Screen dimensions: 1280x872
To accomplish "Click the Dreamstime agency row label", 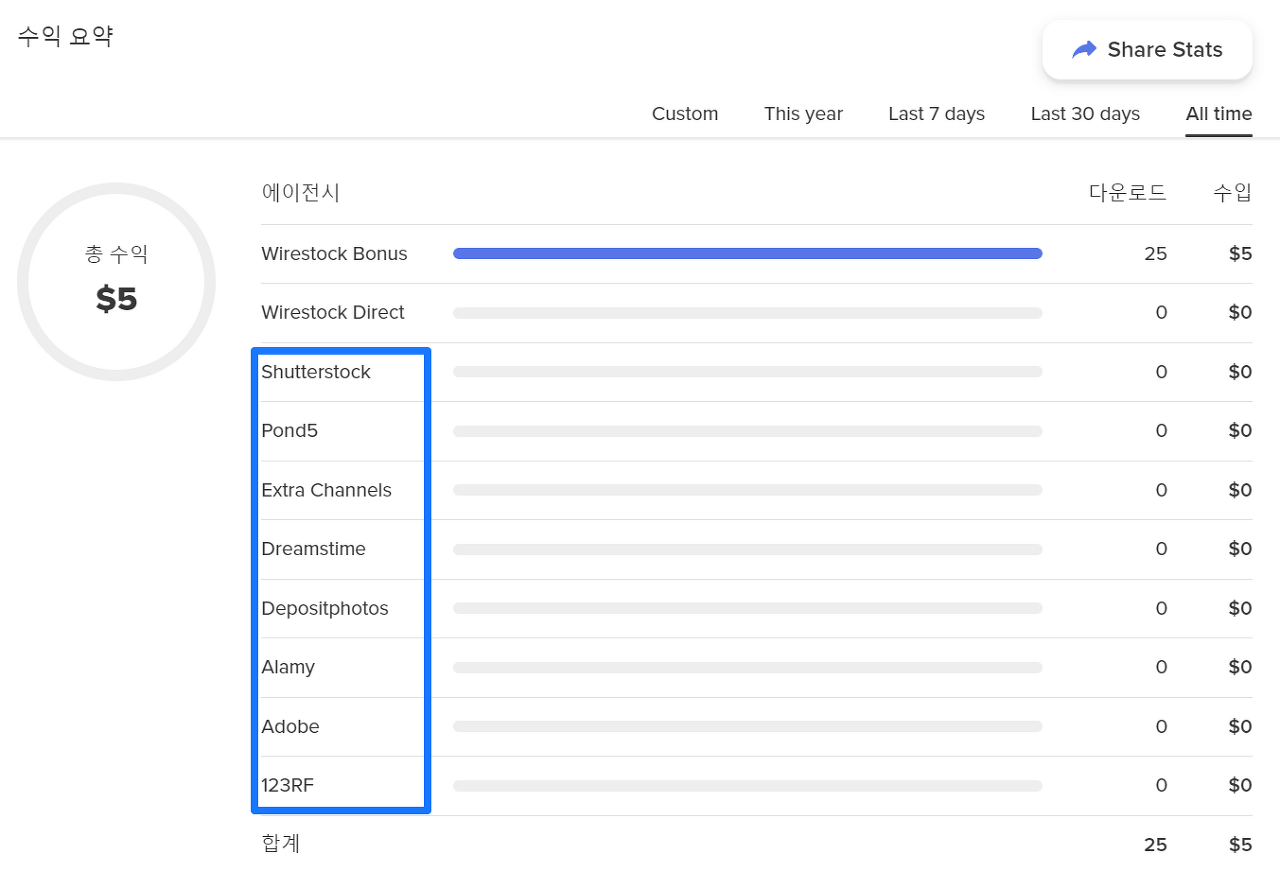I will point(313,549).
